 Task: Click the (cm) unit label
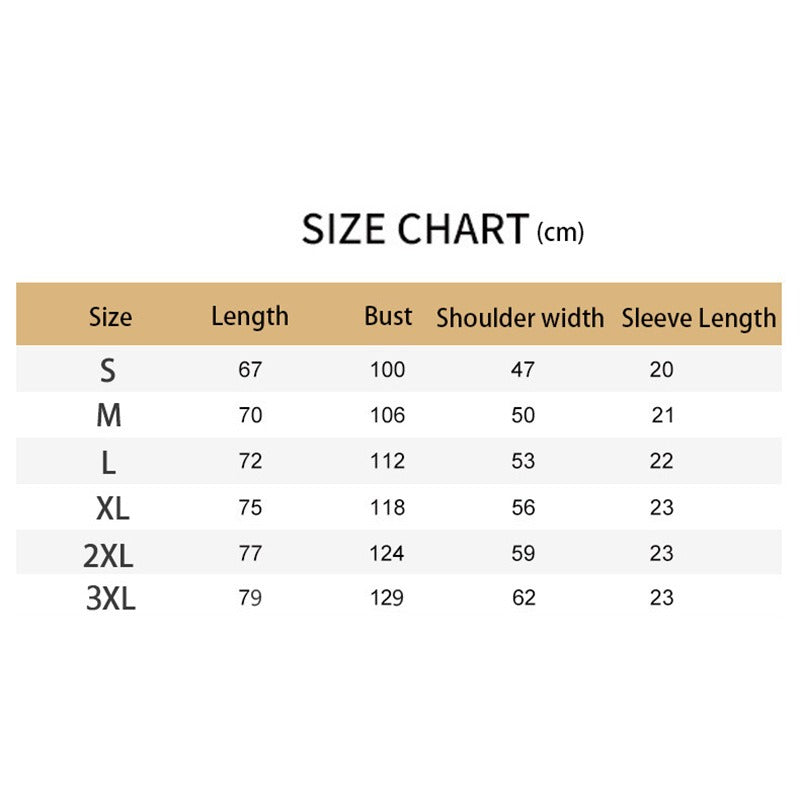[560, 233]
